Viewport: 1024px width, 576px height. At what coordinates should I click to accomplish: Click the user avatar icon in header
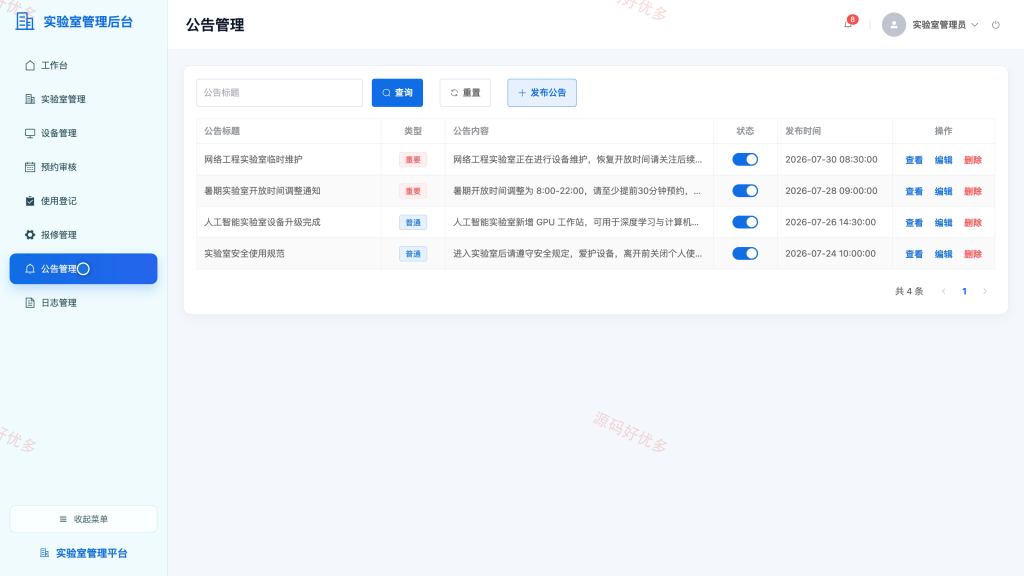894,25
